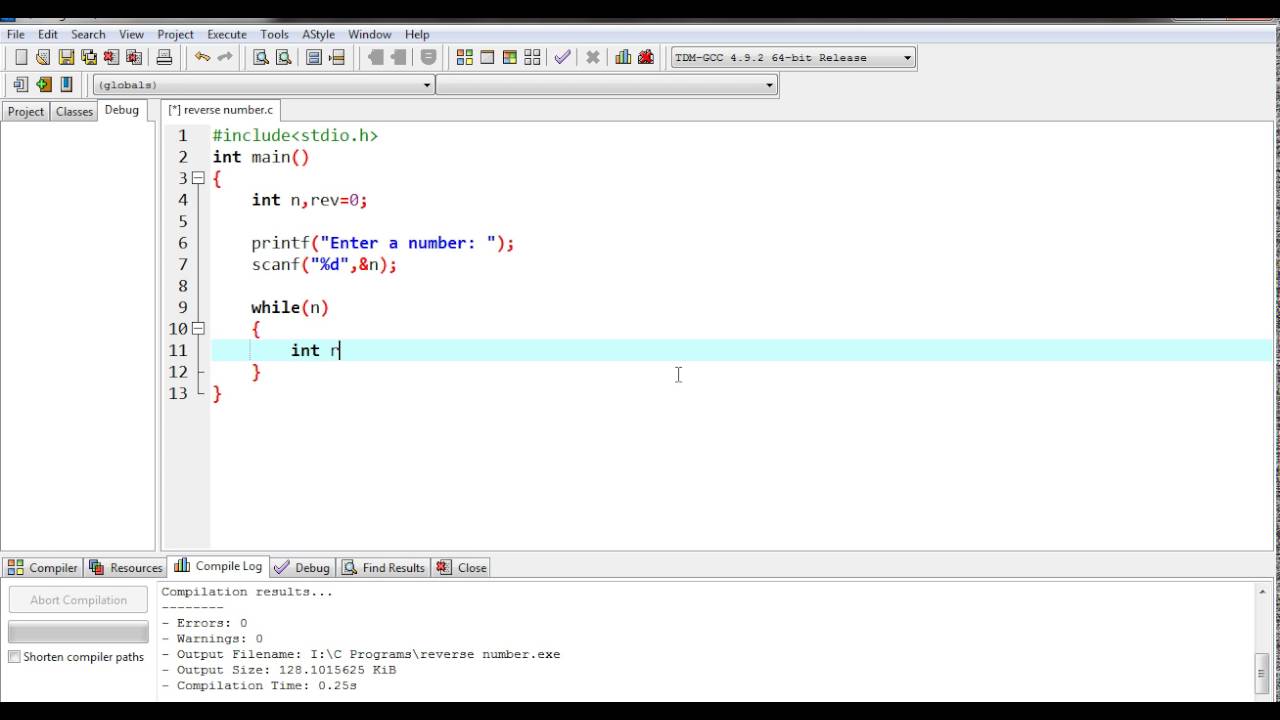Click the Delete Profiling Information toolbar icon
Screen dimensions: 1280x720
pos(646,57)
